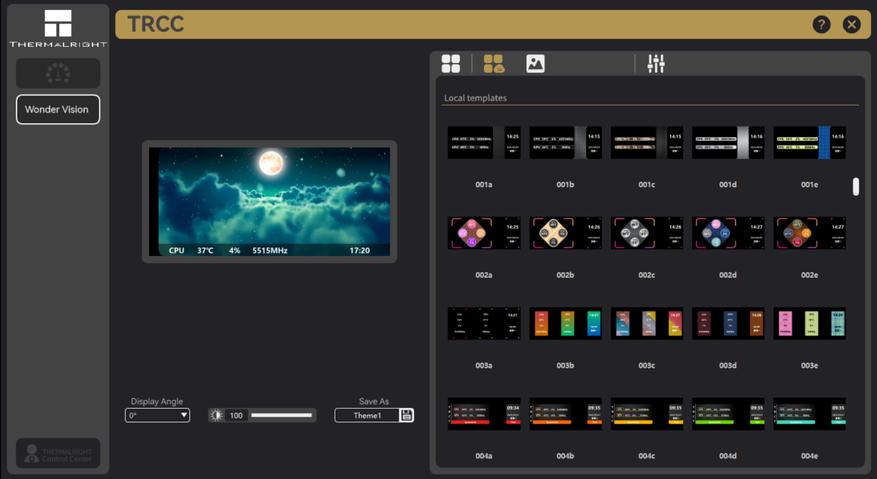877x479 pixels.
Task: Select template thumbnail 002c
Action: click(x=647, y=233)
